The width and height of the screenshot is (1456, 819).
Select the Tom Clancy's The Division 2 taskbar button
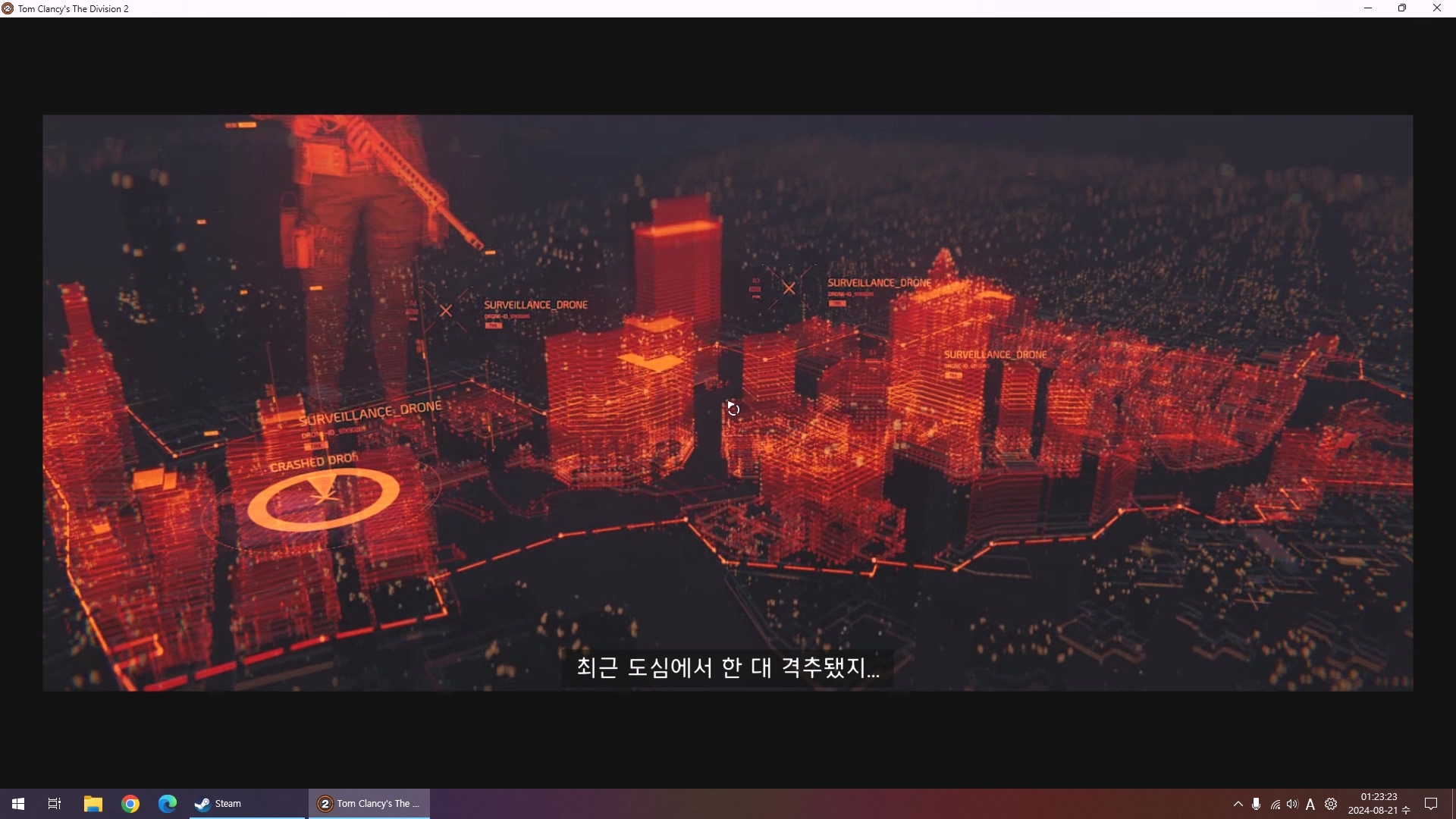(x=369, y=804)
